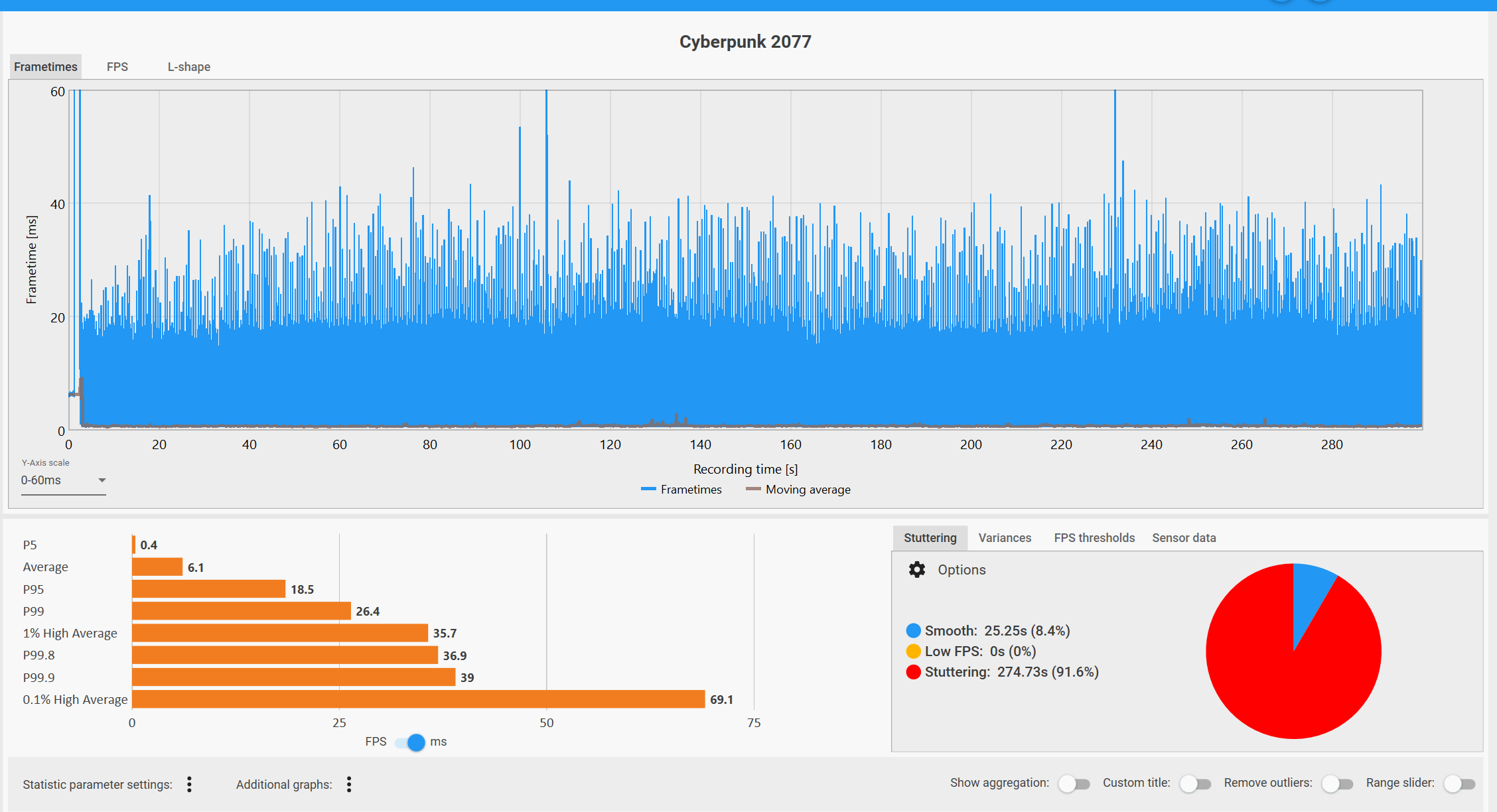The height and width of the screenshot is (812, 1497).
Task: Open Statistic parameter settings three-dot menu
Action: click(189, 784)
